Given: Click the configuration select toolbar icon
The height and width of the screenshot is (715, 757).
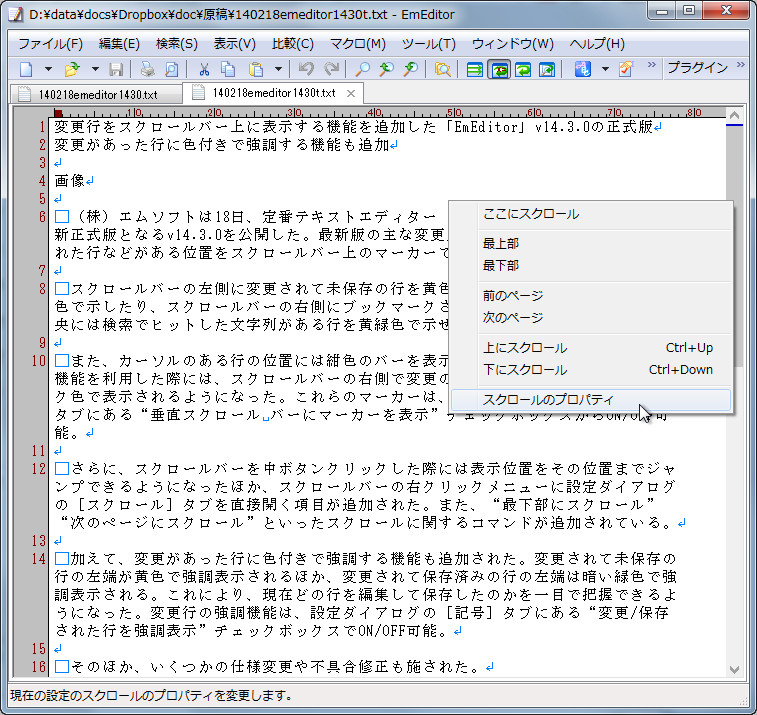Looking at the screenshot, I should coord(583,70).
